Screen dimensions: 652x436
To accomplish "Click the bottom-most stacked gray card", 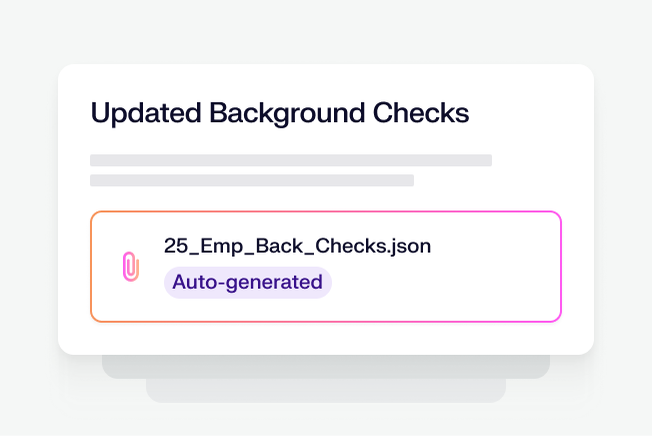I will point(326,391).
